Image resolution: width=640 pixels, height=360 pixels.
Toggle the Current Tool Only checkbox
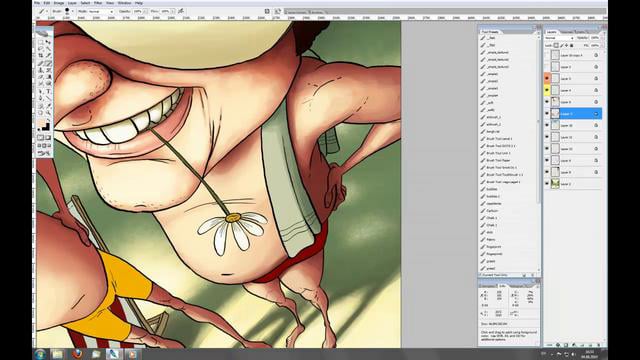pyautogui.click(x=480, y=275)
